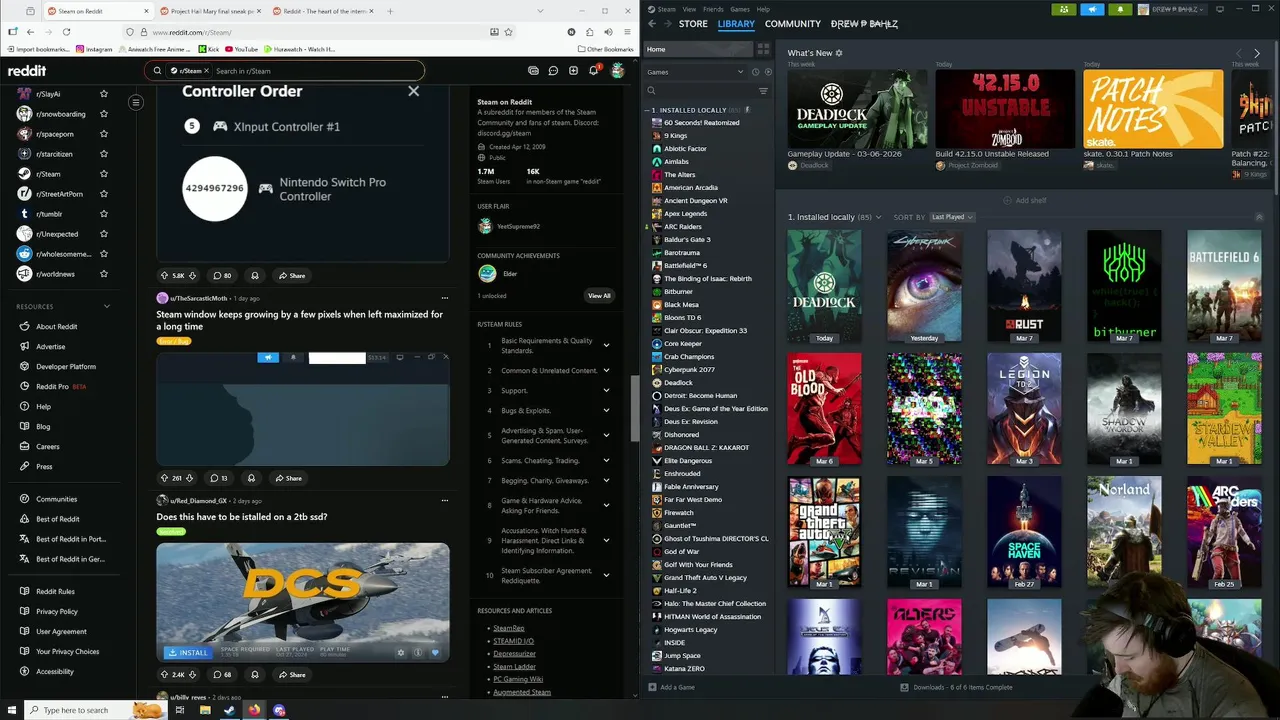Toggle favorite star for r/Unexpected

[104, 234]
